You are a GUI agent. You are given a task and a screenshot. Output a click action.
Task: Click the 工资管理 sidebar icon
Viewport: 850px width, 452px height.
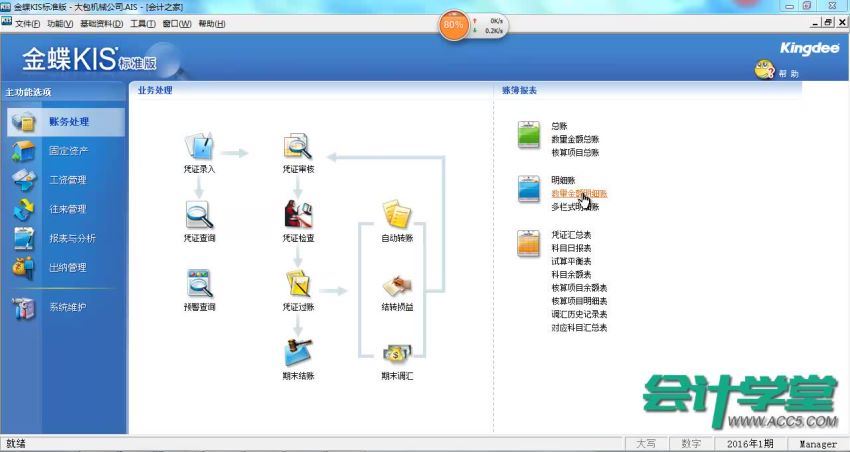pyautogui.click(x=24, y=180)
